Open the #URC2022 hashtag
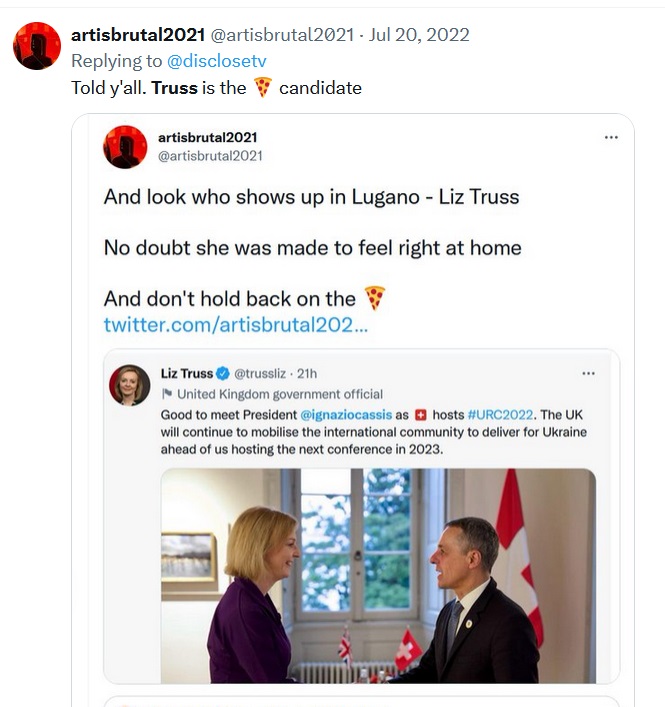Image resolution: width=665 pixels, height=707 pixels. [500, 414]
